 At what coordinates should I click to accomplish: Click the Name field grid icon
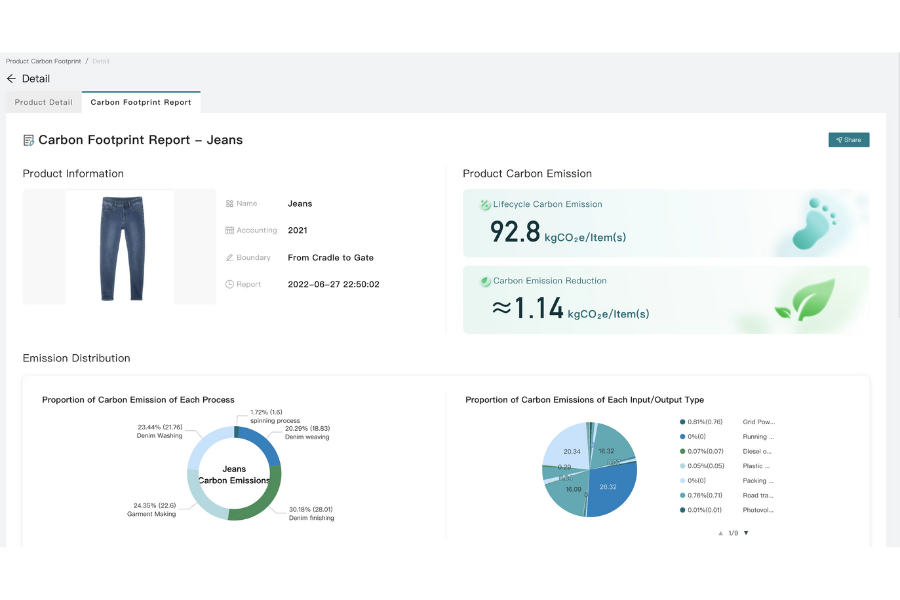(x=229, y=203)
